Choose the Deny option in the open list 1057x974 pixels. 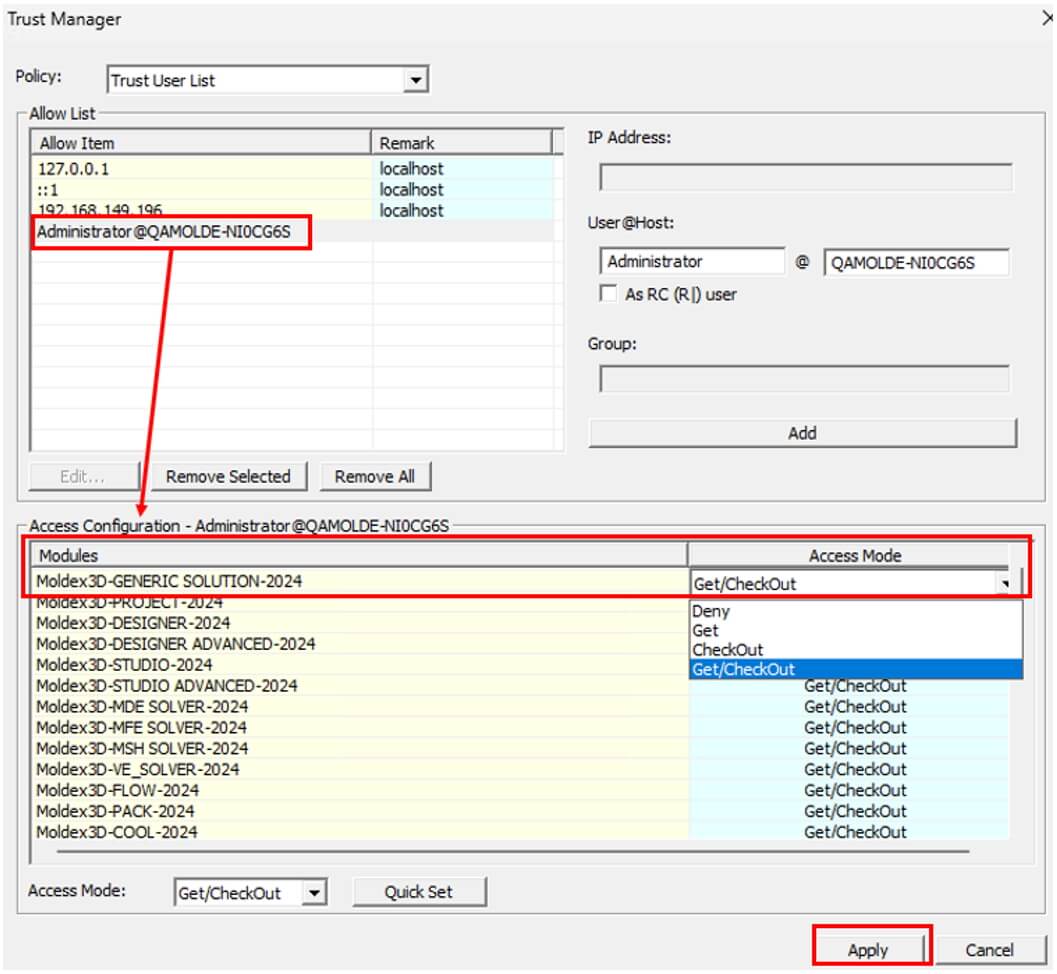(x=855, y=611)
